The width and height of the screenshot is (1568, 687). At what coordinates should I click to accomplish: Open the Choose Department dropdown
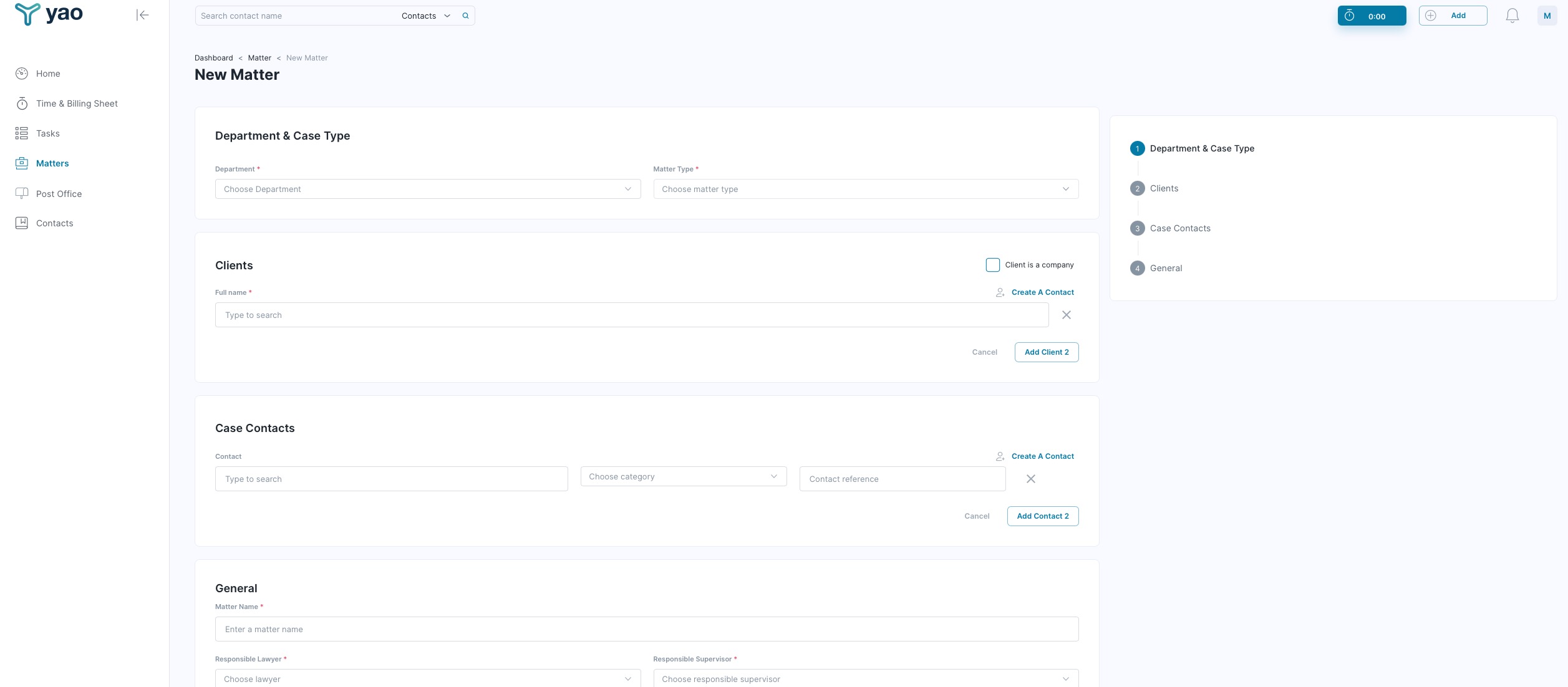click(x=428, y=189)
